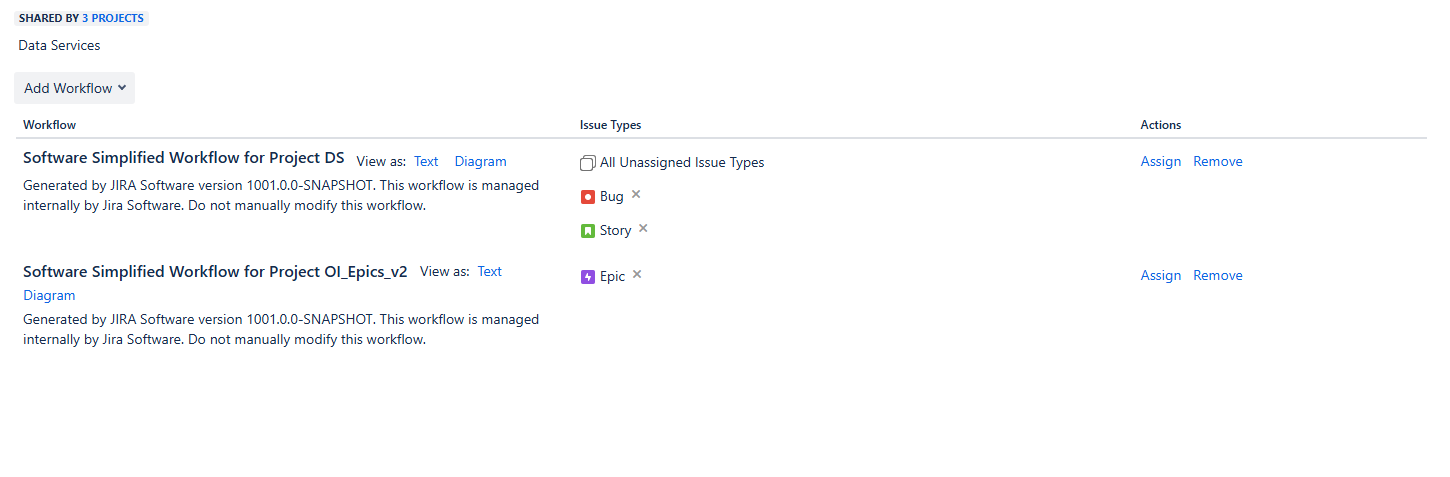This screenshot has height=477, width=1450.
Task: Open the 3 PROJECTS shared link
Action: pyautogui.click(x=113, y=18)
